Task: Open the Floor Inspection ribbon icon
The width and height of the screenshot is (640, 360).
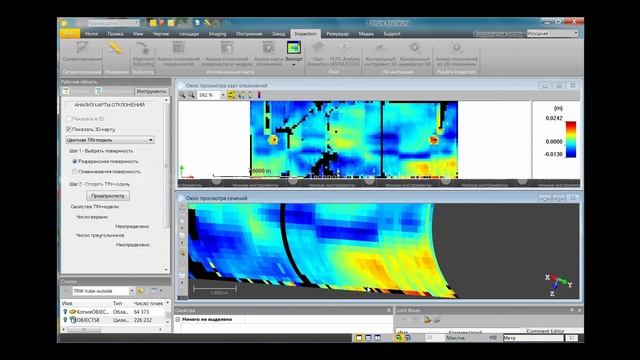Action: (318, 48)
